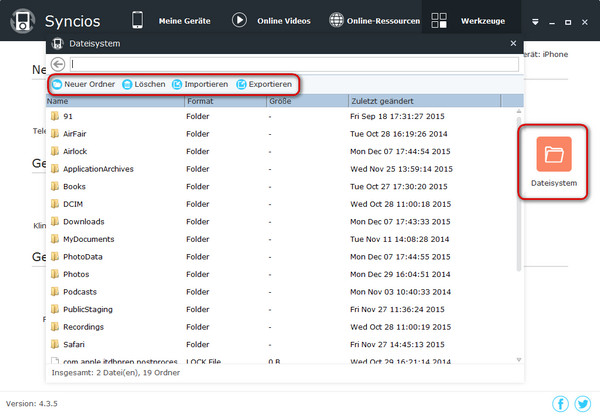This screenshot has width=600, height=417.
Task: Select the Downloads folder icon
Action: pyautogui.click(x=55, y=221)
